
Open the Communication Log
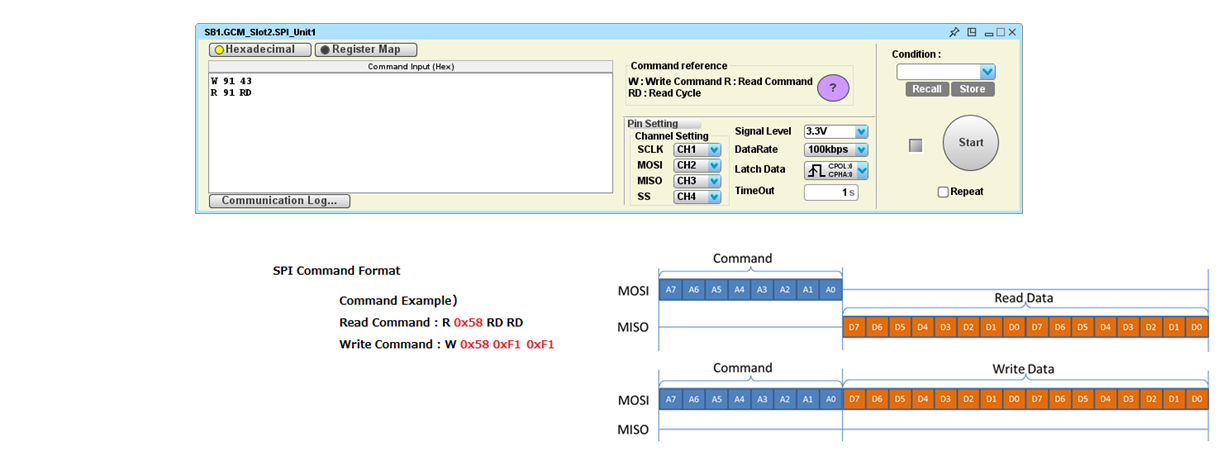tap(279, 201)
